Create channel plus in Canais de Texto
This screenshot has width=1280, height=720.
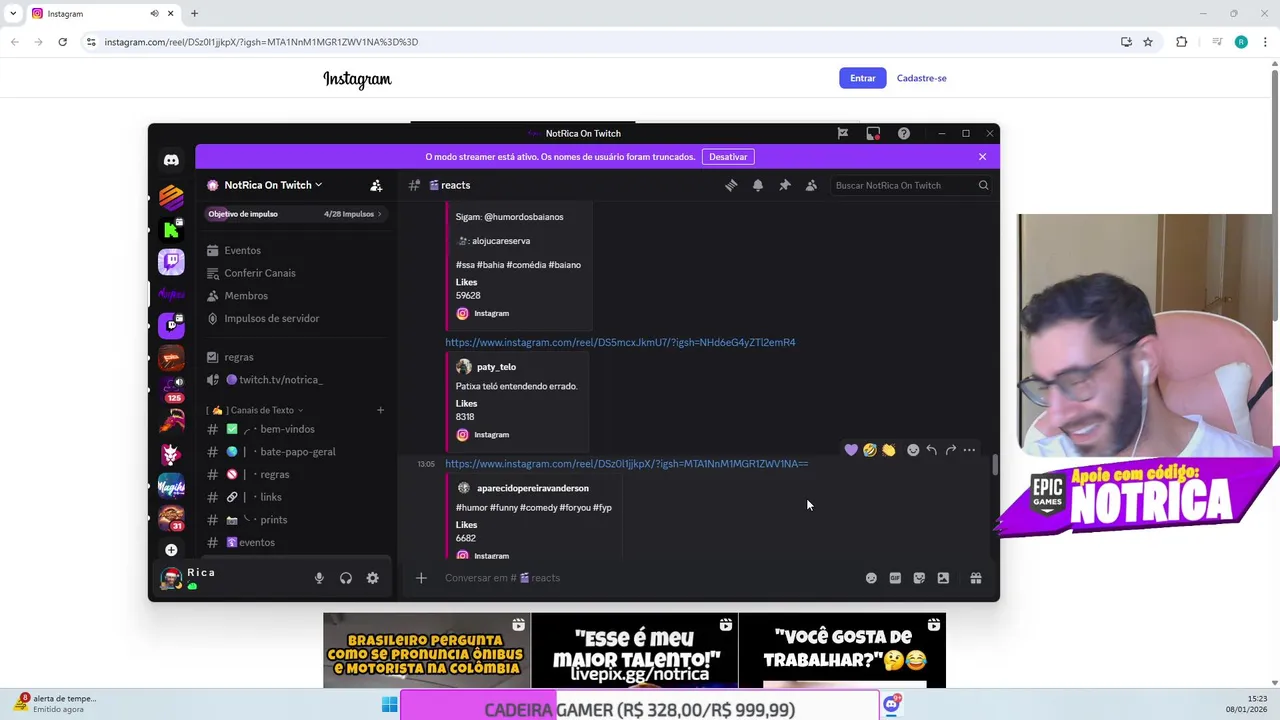[380, 410]
